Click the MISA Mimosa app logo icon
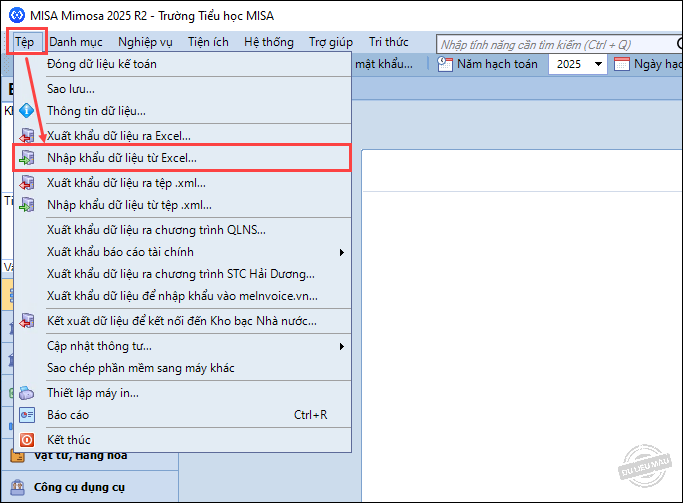 pyautogui.click(x=17, y=16)
